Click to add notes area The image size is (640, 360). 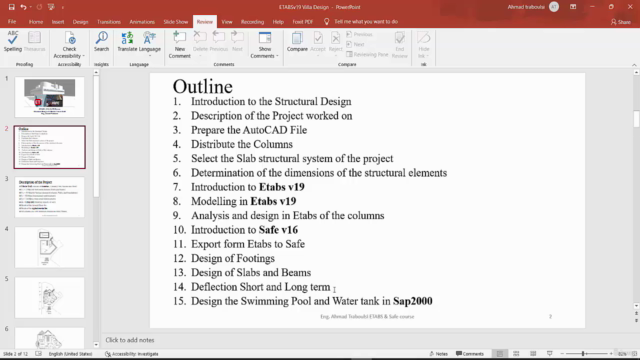click(x=130, y=340)
